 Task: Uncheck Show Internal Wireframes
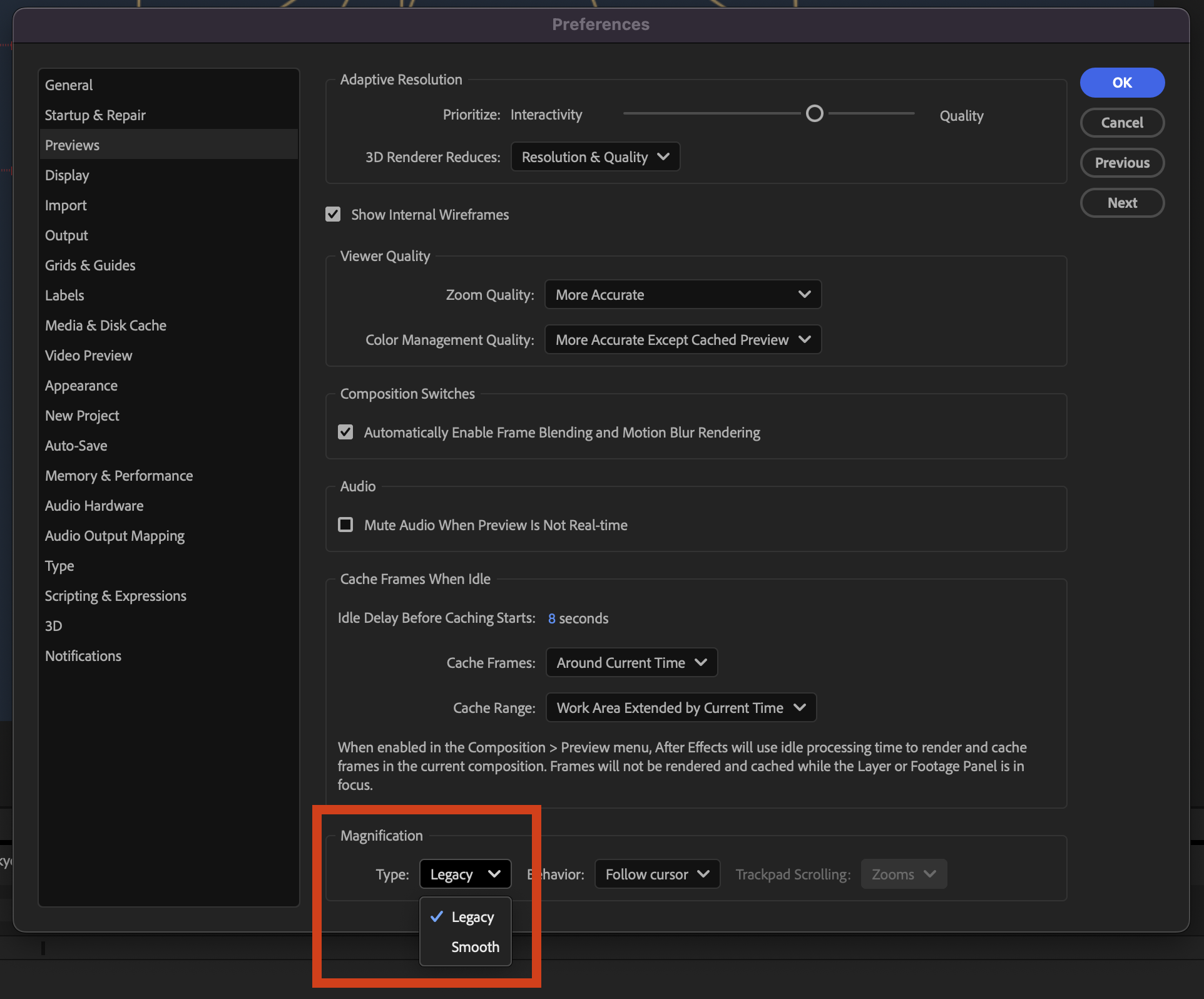coord(332,214)
